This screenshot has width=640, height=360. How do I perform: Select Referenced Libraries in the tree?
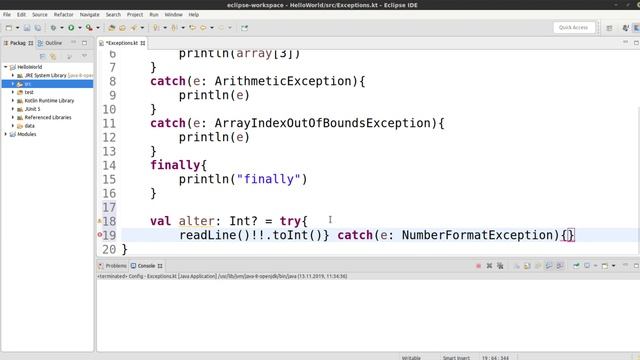(48, 117)
